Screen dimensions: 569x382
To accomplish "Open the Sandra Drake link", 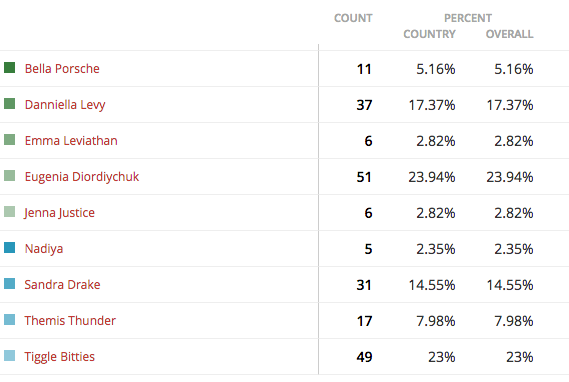I will click(62, 285).
